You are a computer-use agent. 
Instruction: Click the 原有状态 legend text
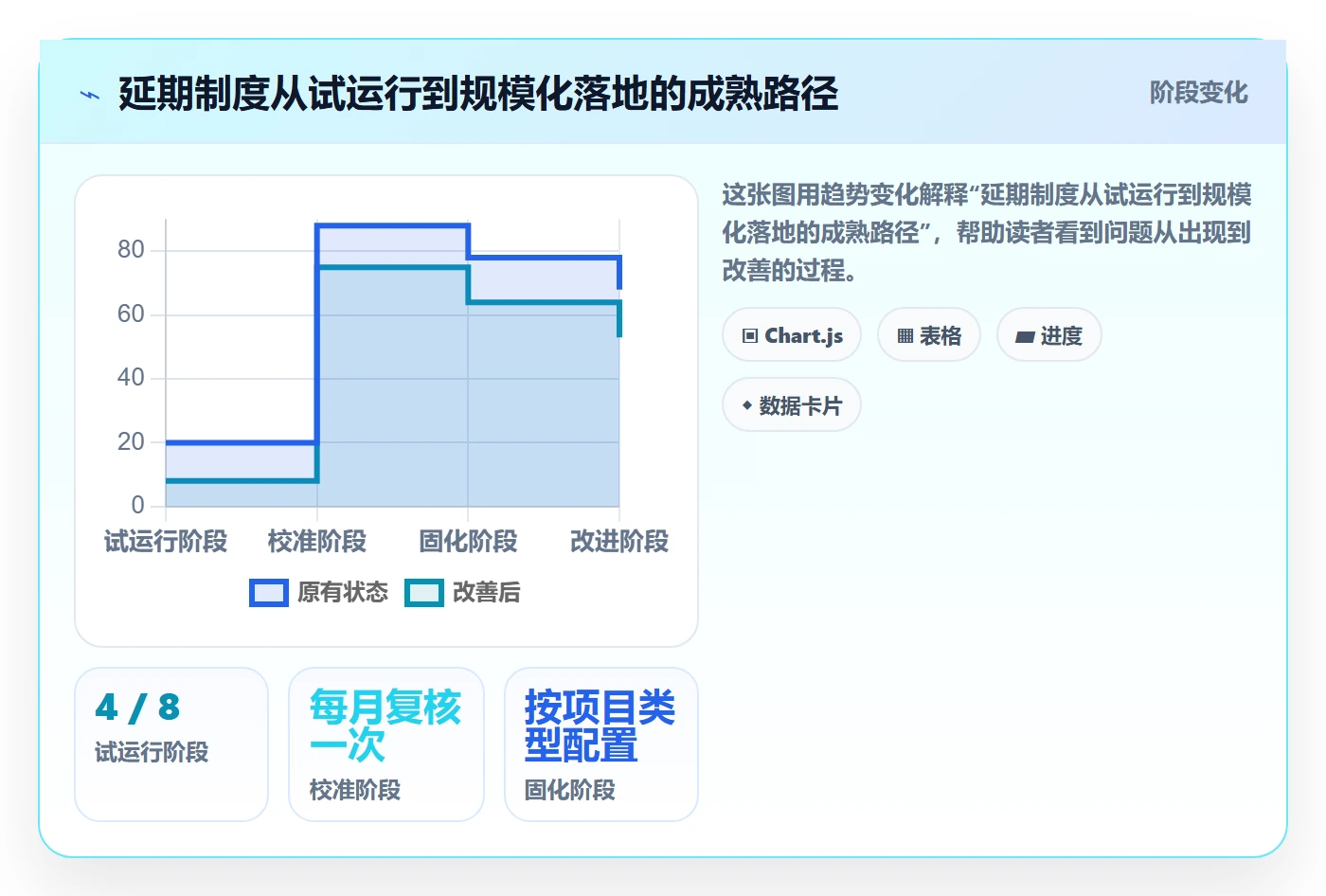click(x=343, y=593)
